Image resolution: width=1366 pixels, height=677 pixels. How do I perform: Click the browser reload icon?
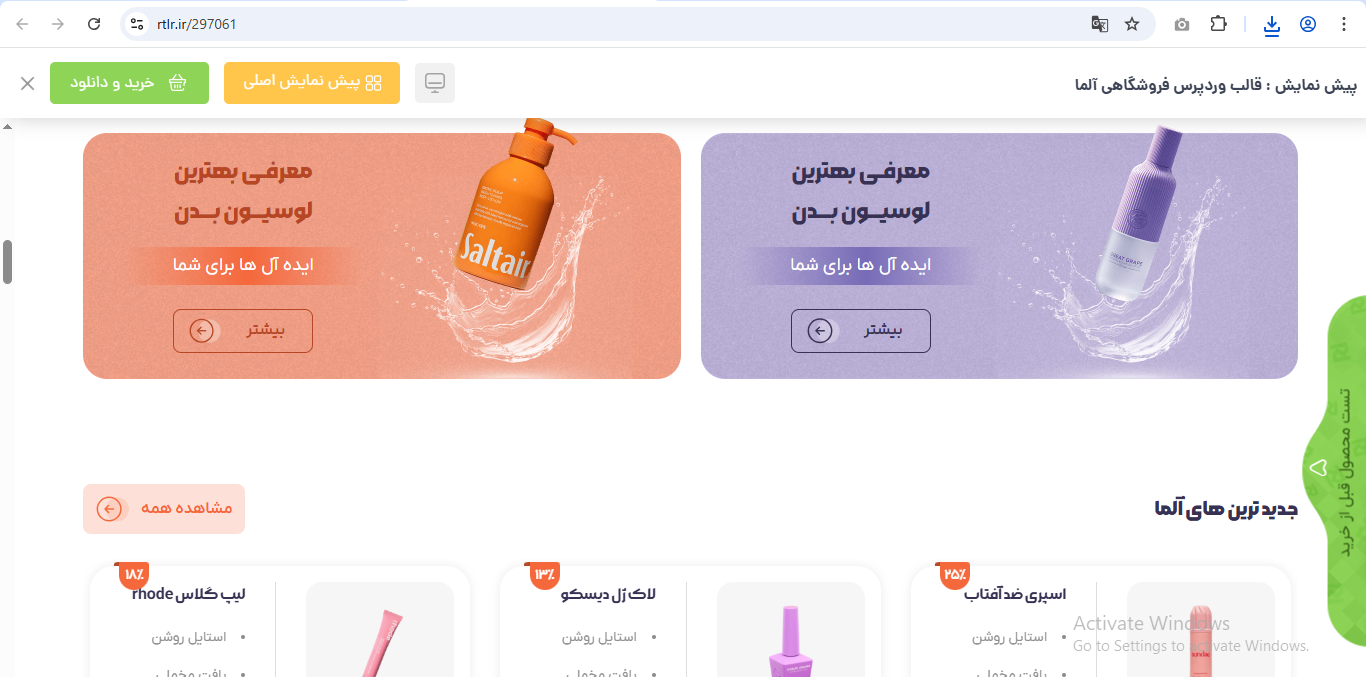(94, 24)
